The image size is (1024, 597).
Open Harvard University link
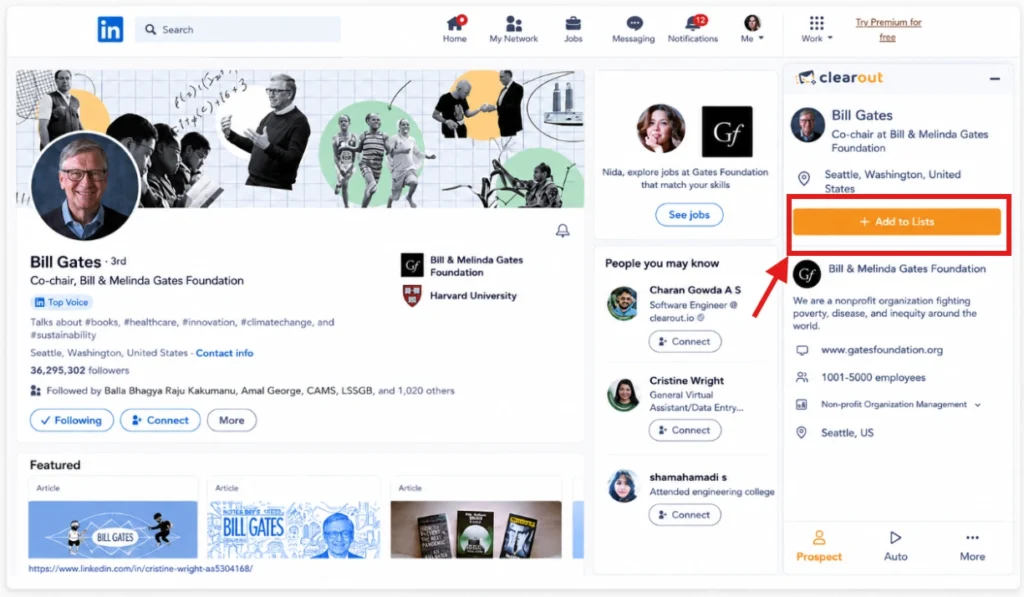473,296
